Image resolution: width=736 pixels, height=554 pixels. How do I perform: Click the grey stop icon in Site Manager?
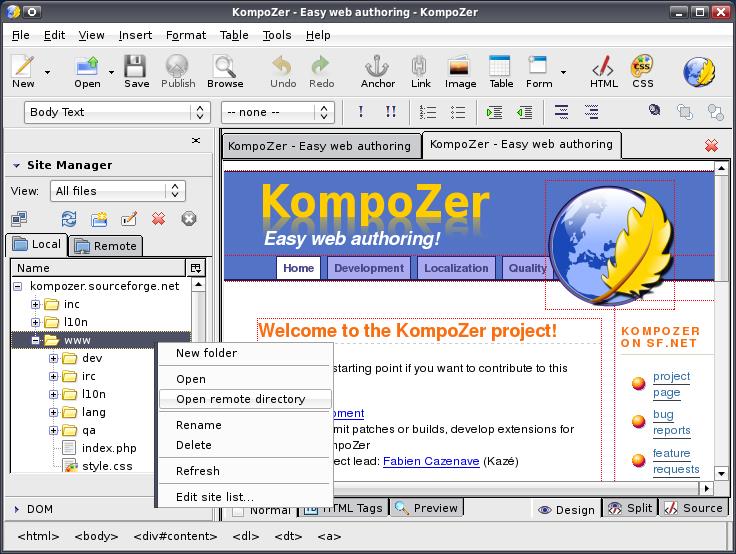click(189, 219)
